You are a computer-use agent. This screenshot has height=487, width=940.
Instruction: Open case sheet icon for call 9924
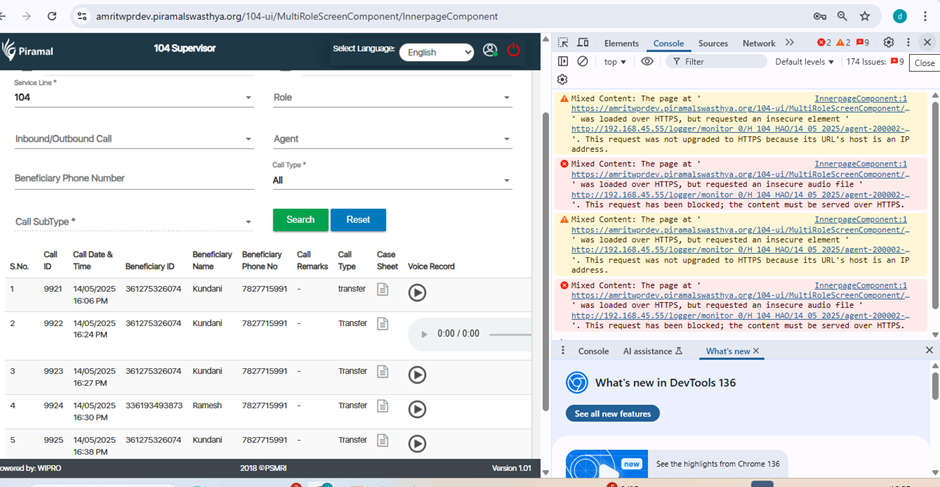pyautogui.click(x=382, y=406)
